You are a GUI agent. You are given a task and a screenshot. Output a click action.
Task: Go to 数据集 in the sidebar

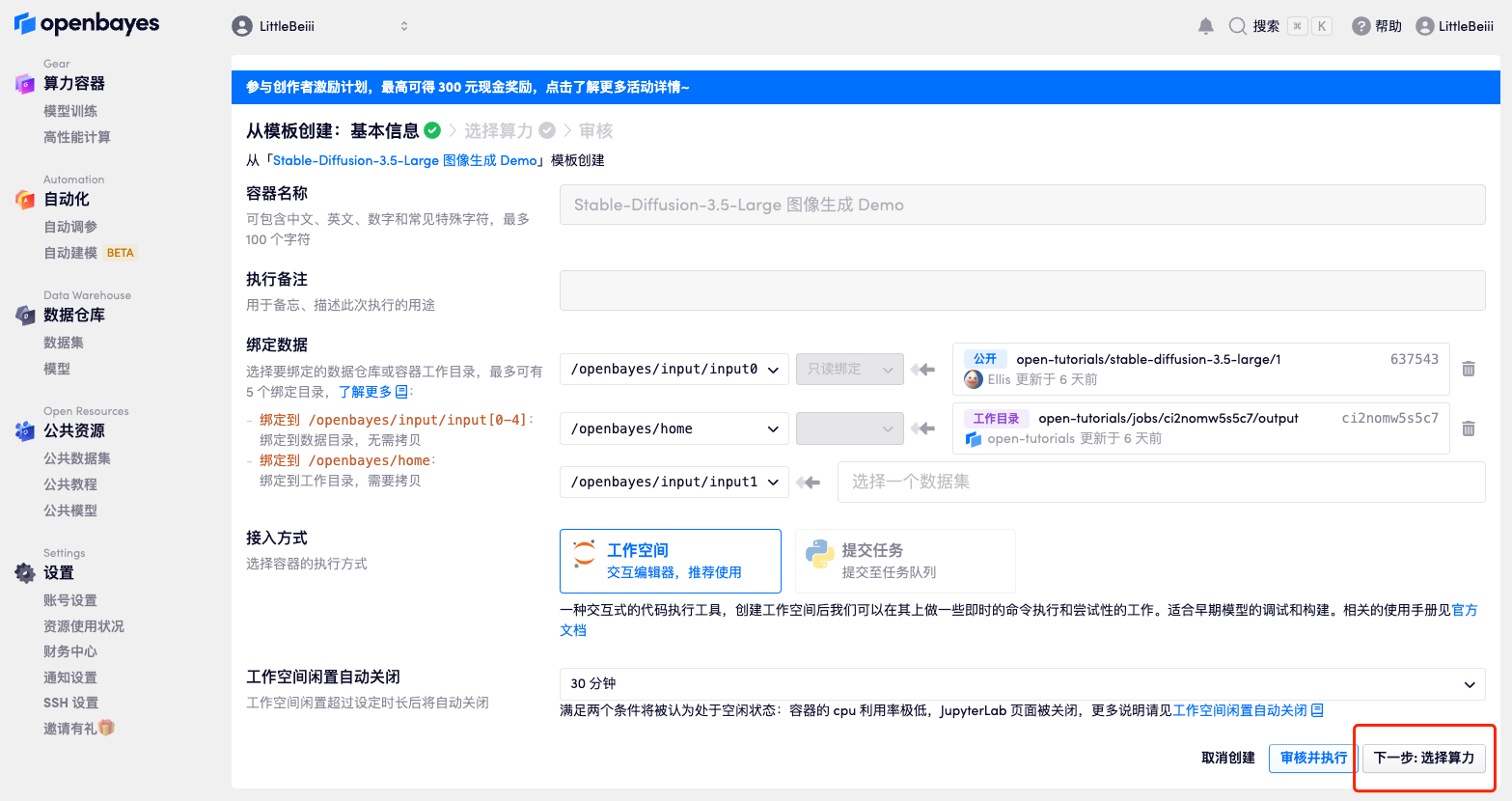[64, 343]
